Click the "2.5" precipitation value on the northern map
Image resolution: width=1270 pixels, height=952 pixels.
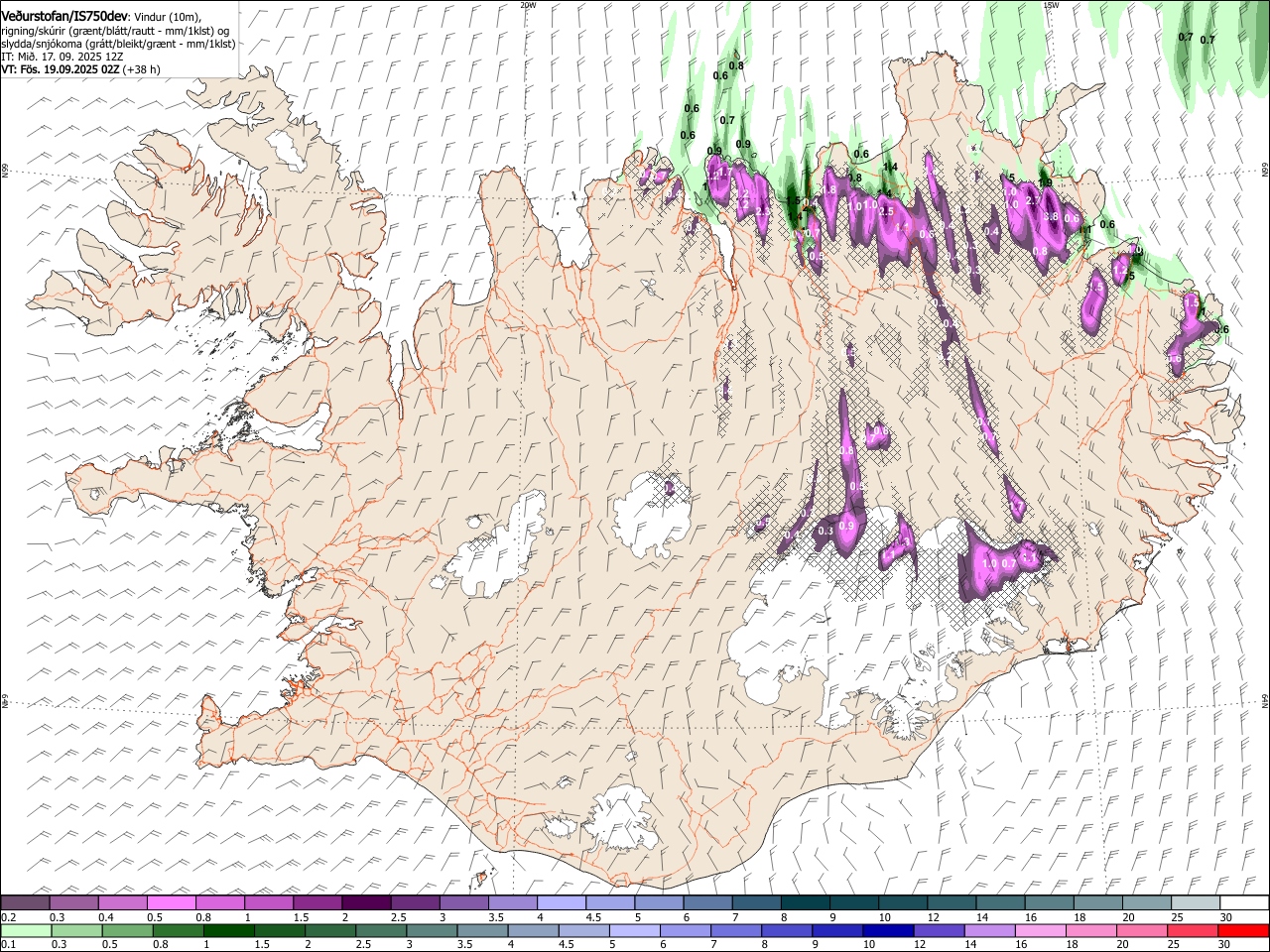[887, 211]
